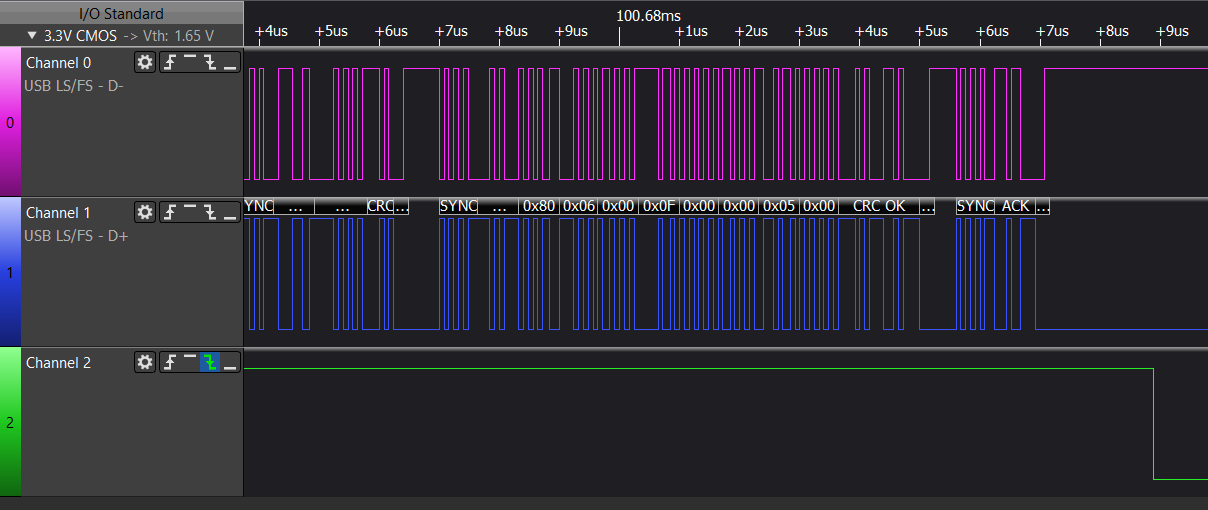Screen dimensions: 1208x510
Task: Click the ACK decoded packet label
Action: coord(1015,206)
